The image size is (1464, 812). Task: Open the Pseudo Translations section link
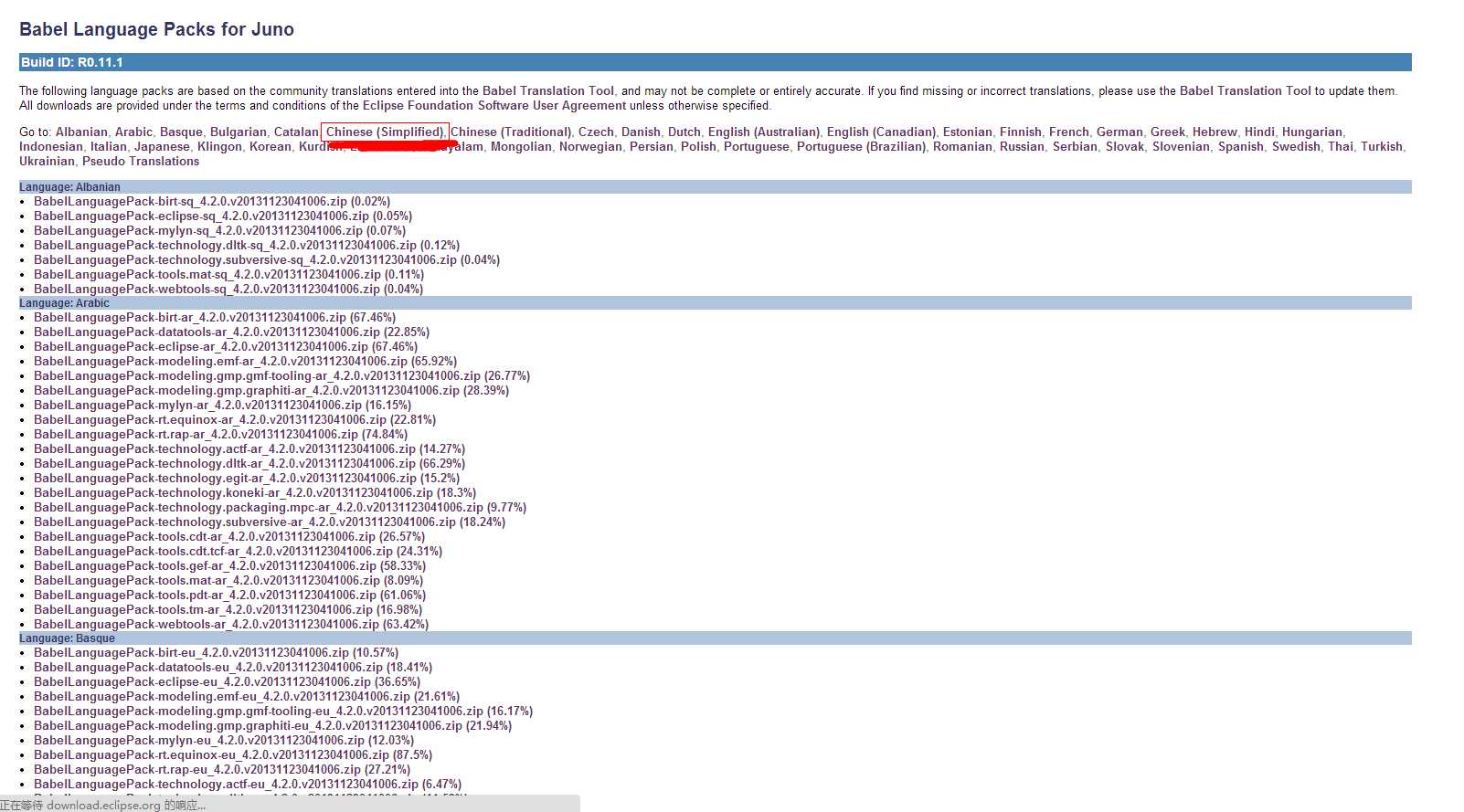point(141,161)
